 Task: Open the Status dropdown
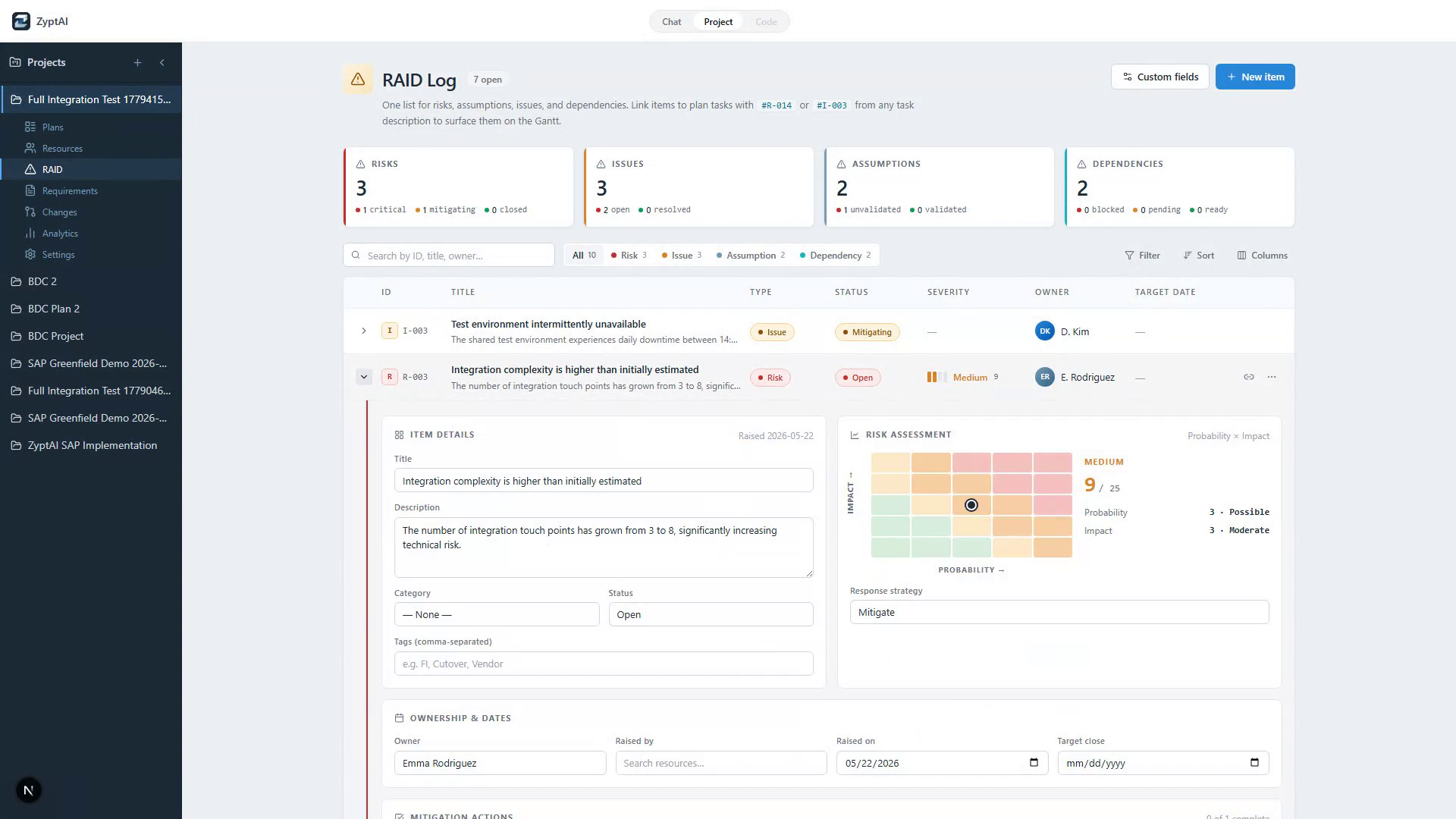click(x=711, y=614)
